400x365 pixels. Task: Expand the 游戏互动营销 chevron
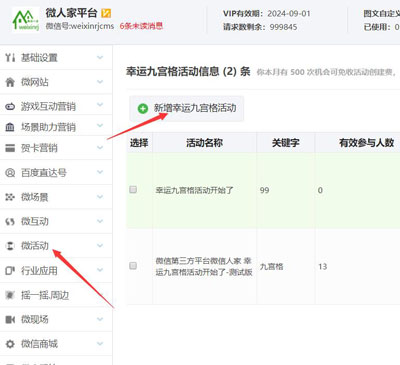click(100, 105)
